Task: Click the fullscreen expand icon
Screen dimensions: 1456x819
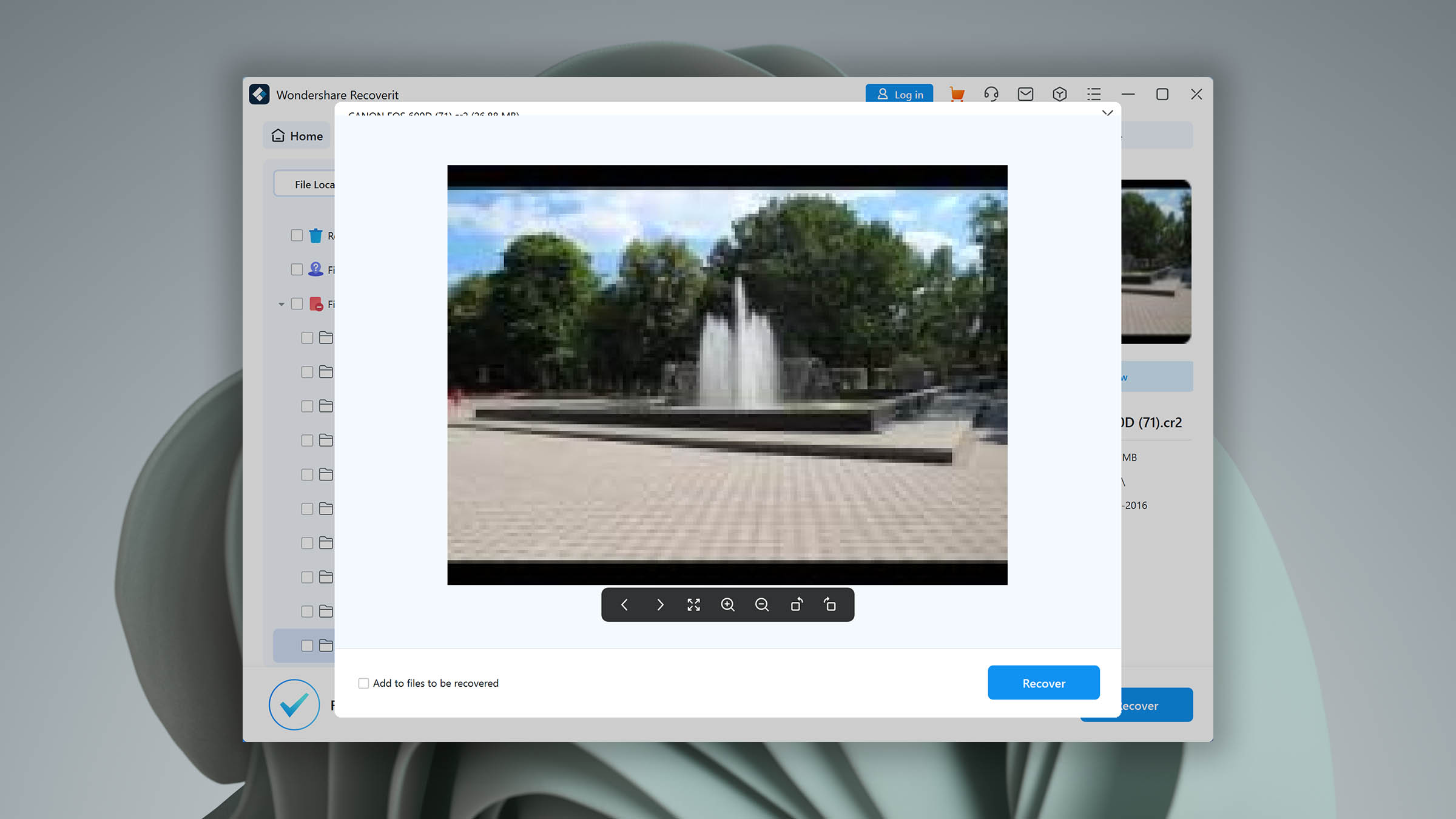Action: pos(694,604)
